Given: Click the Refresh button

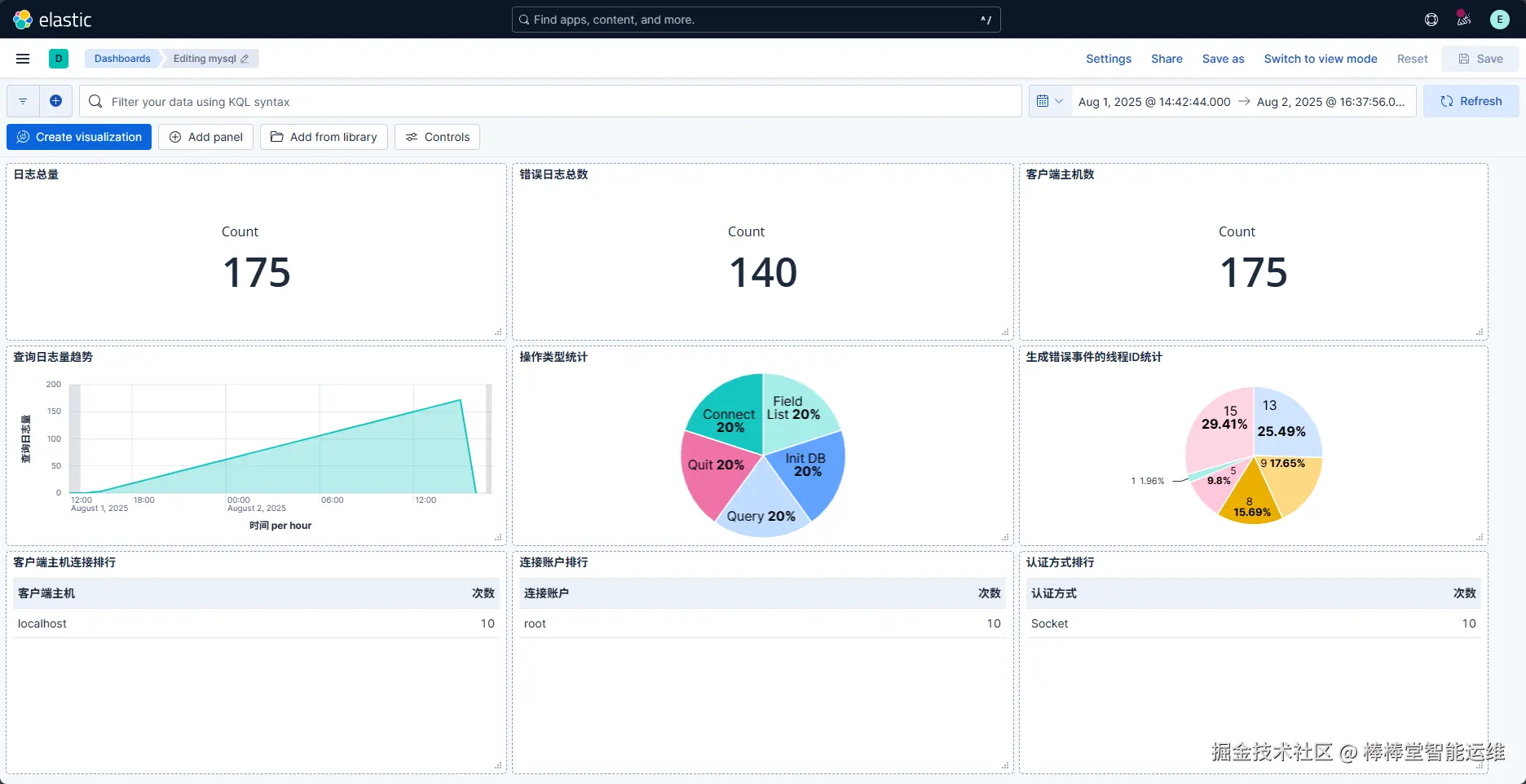Looking at the screenshot, I should (x=1471, y=101).
